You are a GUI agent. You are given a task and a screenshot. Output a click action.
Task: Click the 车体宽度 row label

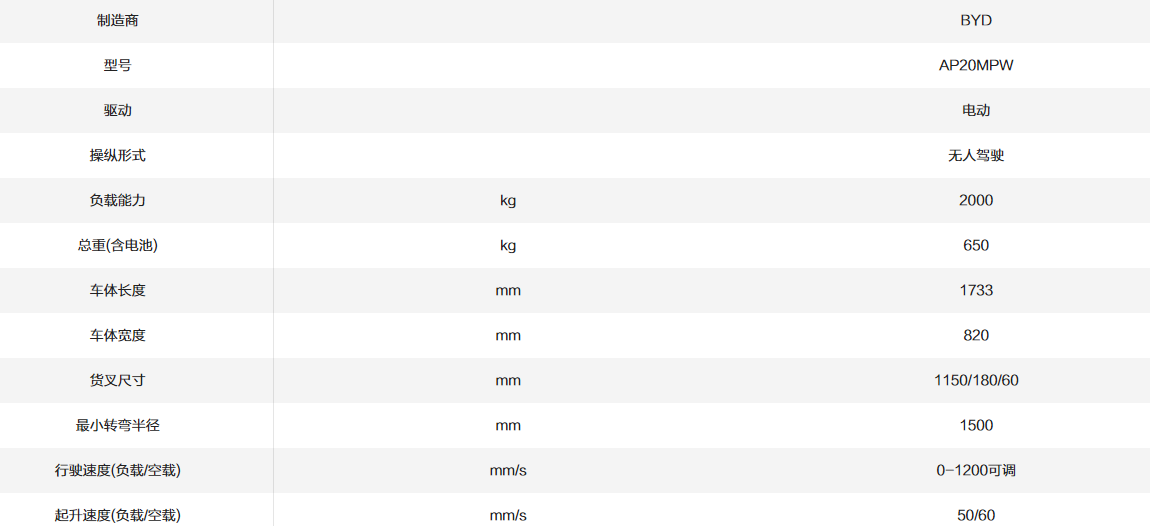pyautogui.click(x=117, y=335)
